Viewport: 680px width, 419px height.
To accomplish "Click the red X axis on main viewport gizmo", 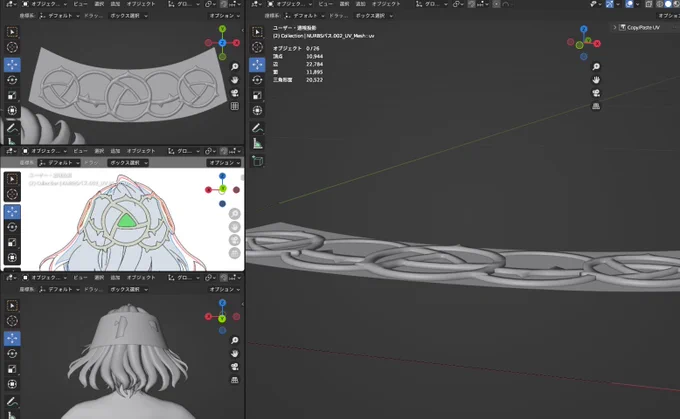I will [597, 43].
